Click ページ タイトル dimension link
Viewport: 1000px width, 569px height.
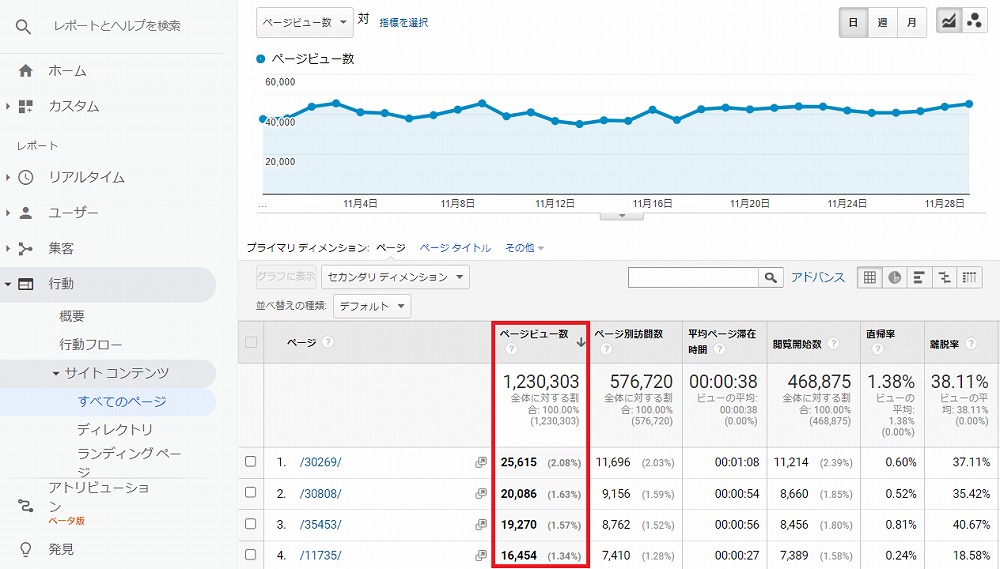pos(455,248)
